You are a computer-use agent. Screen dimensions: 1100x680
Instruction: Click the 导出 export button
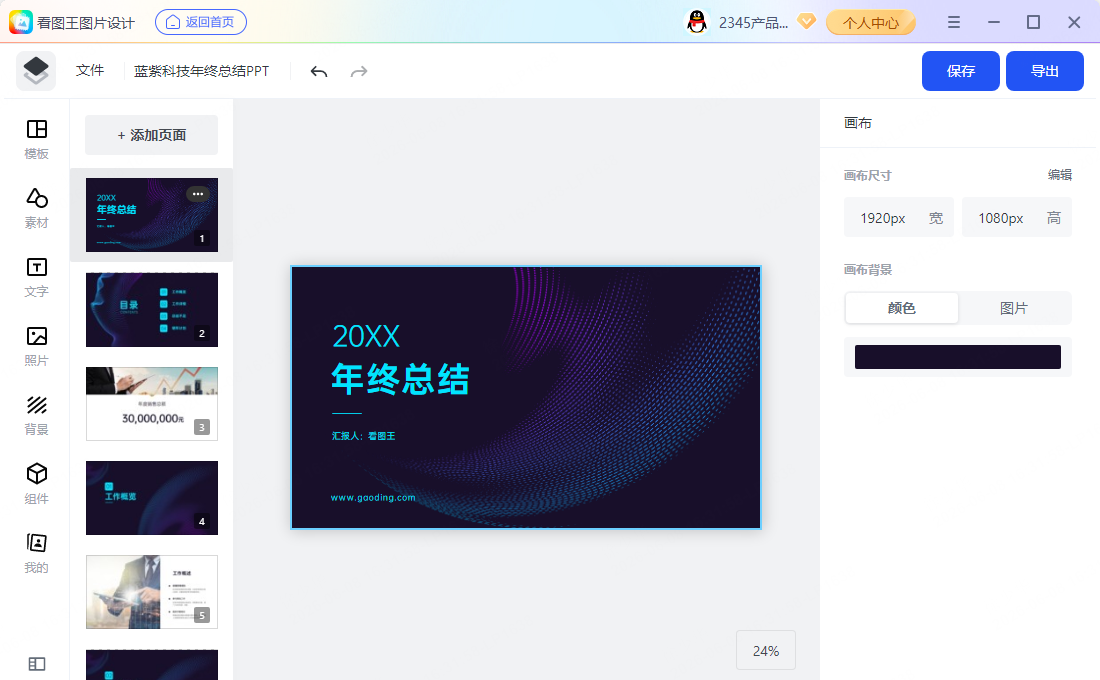(x=1045, y=71)
